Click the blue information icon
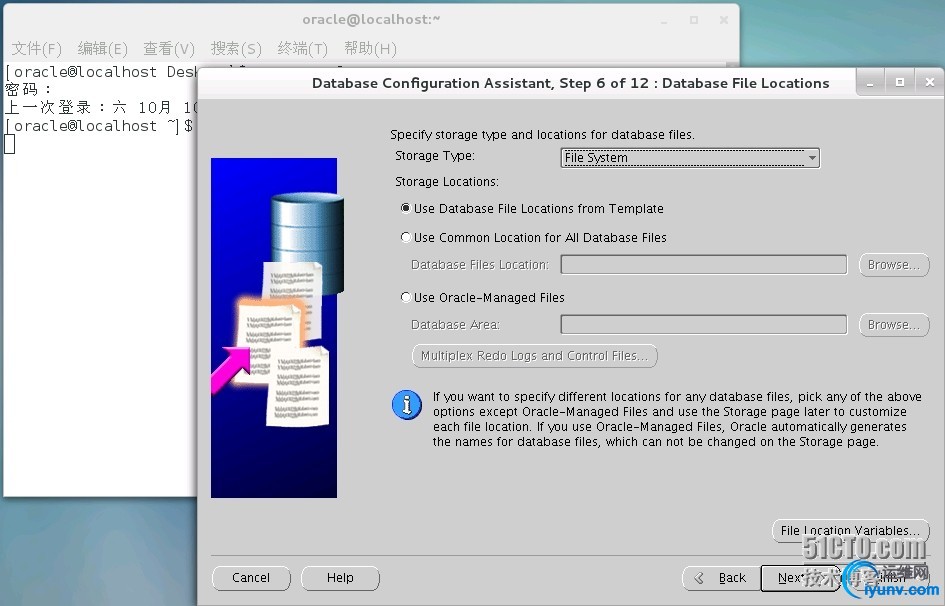945x606 pixels. (407, 404)
